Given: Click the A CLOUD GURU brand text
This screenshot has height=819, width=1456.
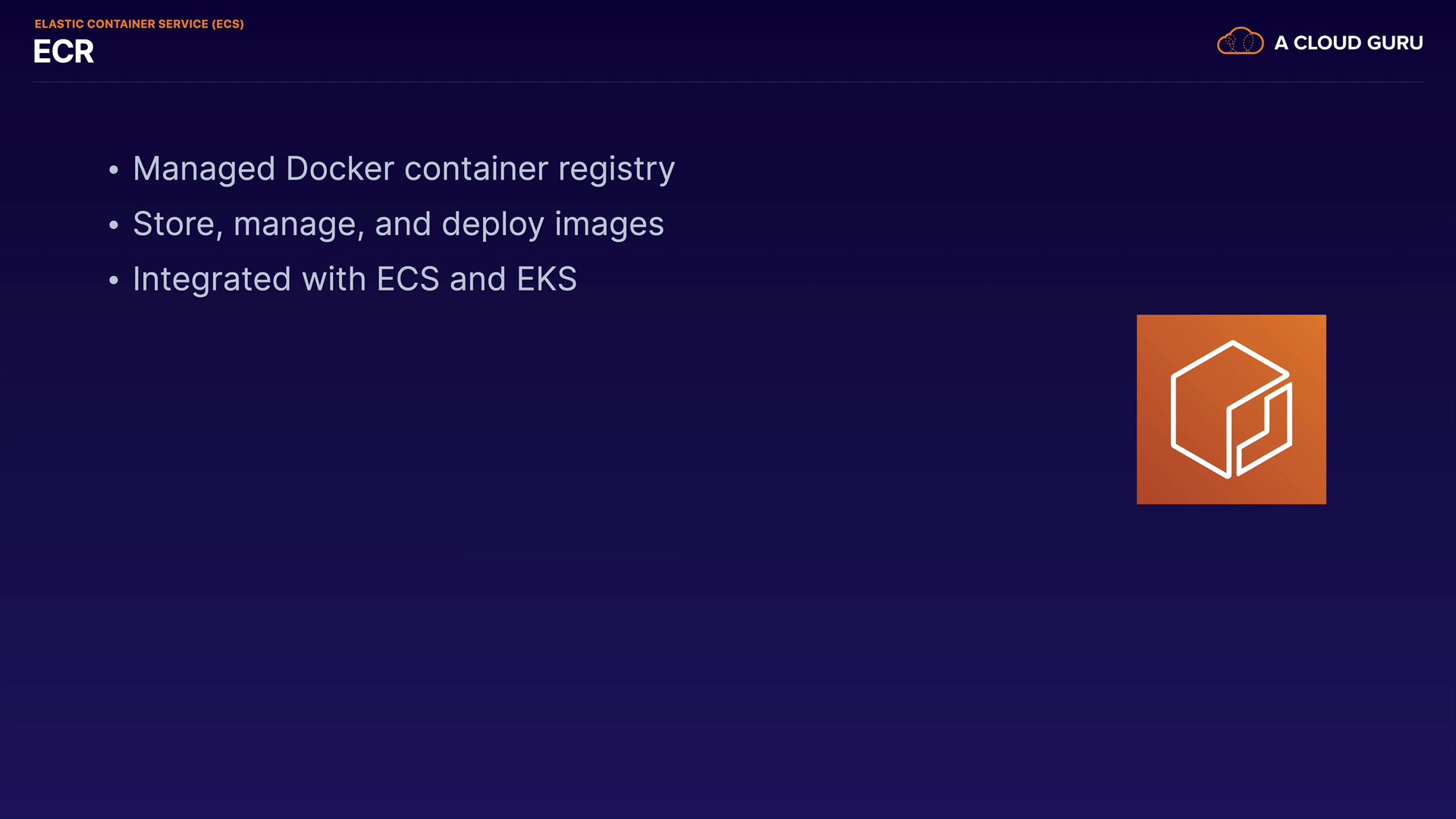Looking at the screenshot, I should click(x=1348, y=43).
